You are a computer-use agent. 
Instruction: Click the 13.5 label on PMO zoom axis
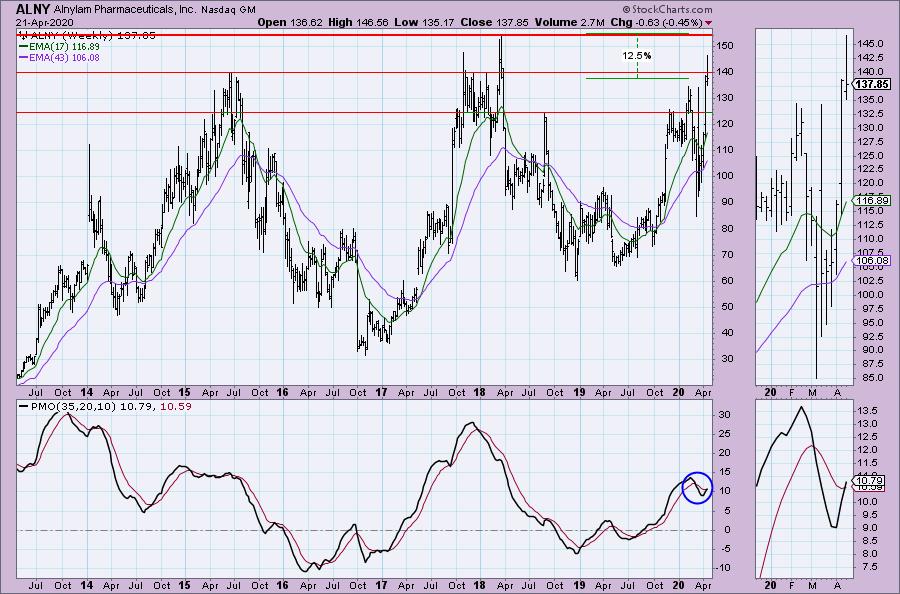(868, 411)
